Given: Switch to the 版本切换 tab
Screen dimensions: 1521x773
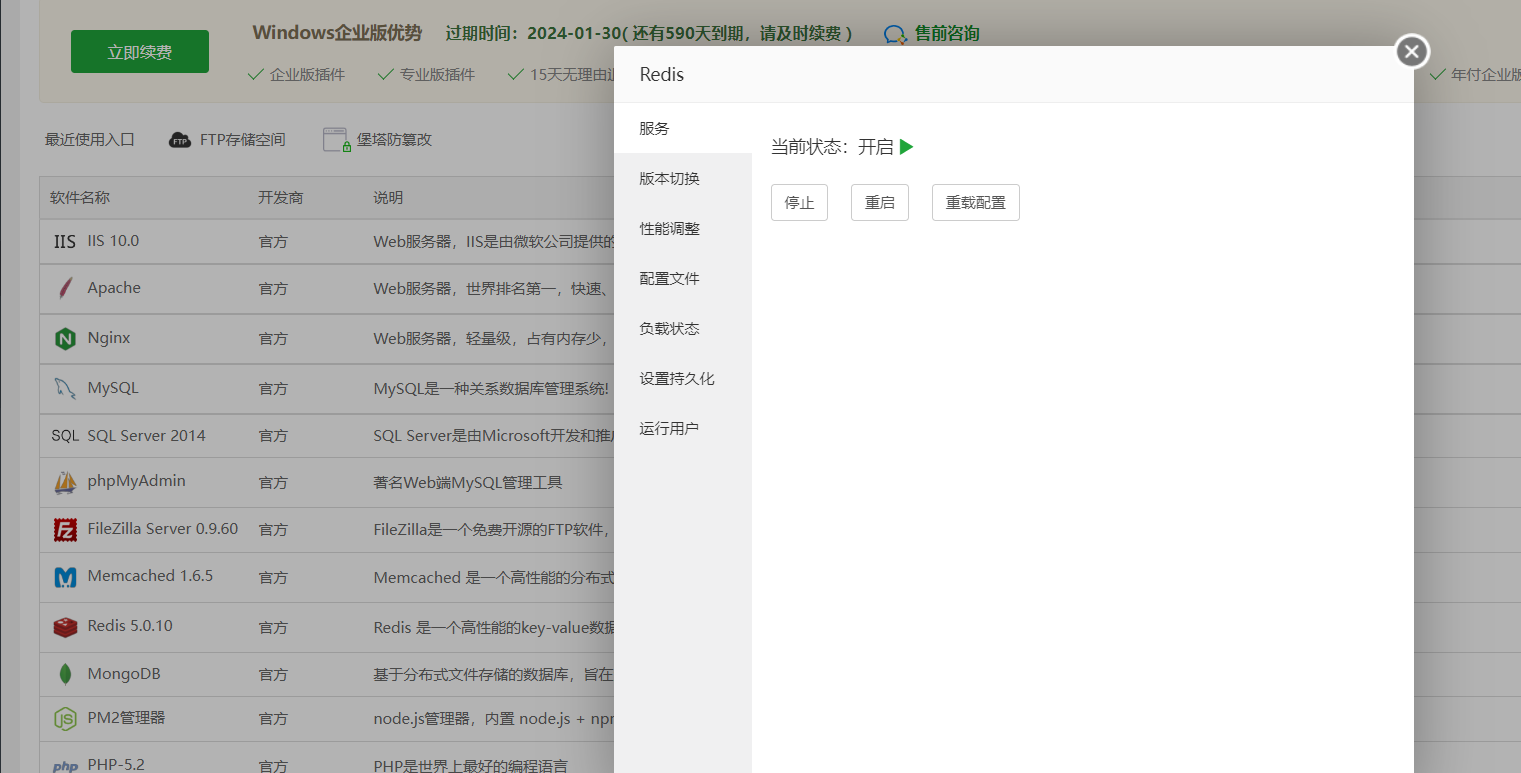Looking at the screenshot, I should 683,179.
